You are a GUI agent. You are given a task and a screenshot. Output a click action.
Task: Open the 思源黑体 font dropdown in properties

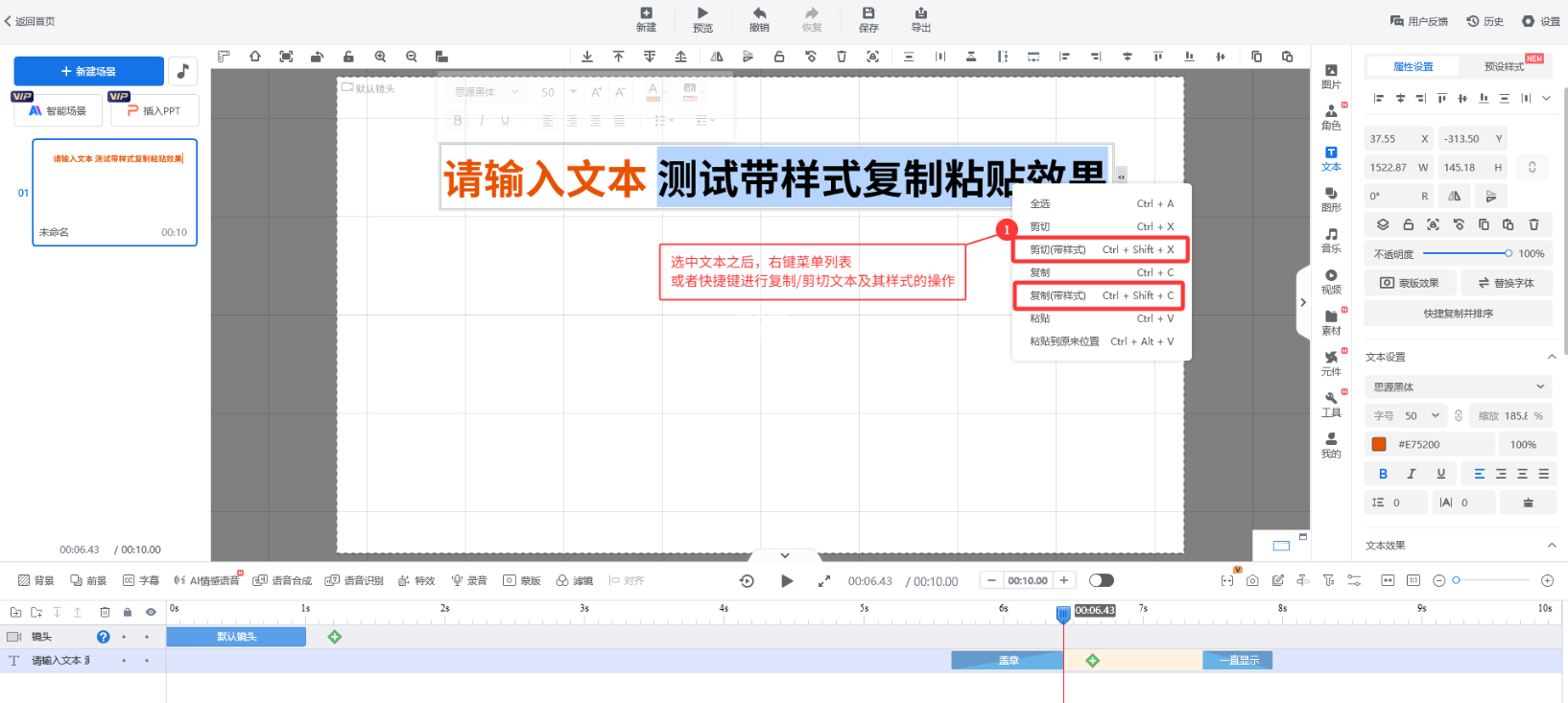1458,387
